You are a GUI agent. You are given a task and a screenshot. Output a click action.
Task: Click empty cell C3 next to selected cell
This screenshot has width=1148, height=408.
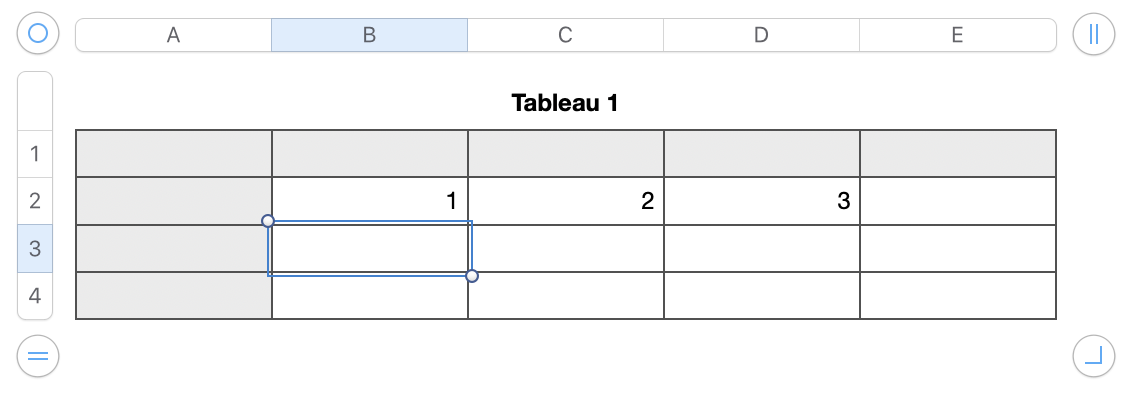(566, 248)
